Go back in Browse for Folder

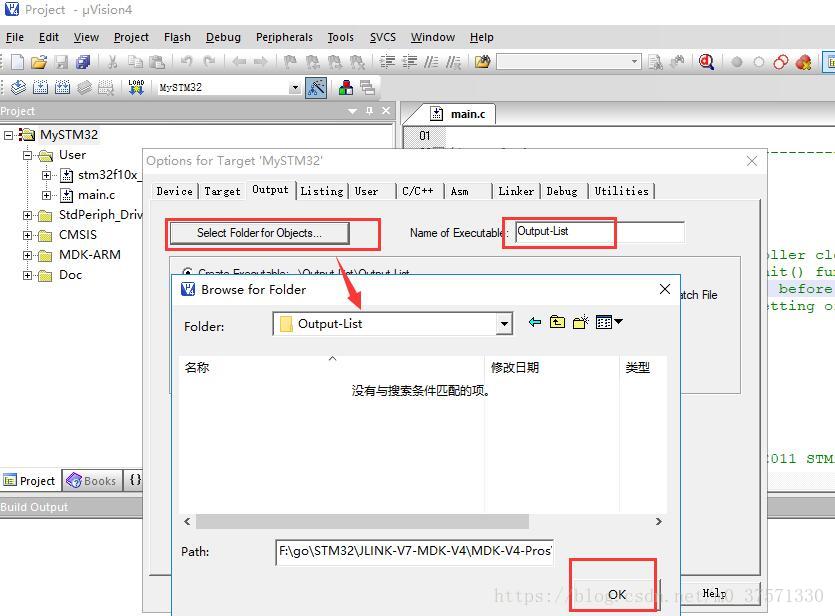coord(535,322)
